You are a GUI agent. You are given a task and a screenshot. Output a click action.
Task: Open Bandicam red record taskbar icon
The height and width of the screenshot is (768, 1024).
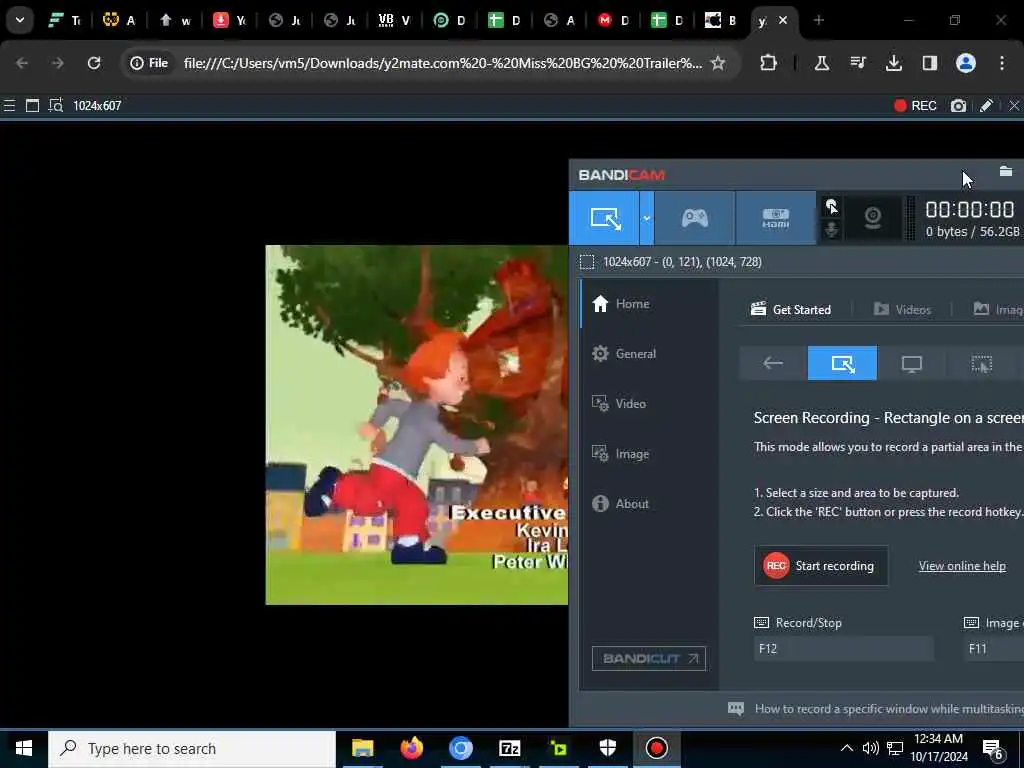click(x=656, y=748)
